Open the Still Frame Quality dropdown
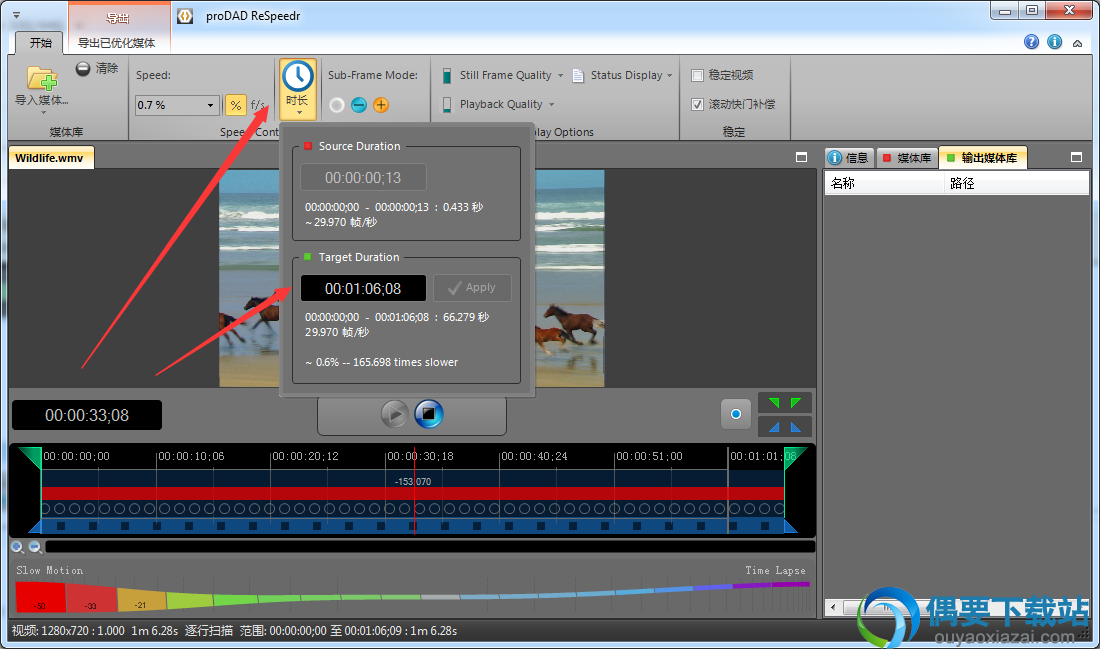The height and width of the screenshot is (649, 1100). pos(502,75)
